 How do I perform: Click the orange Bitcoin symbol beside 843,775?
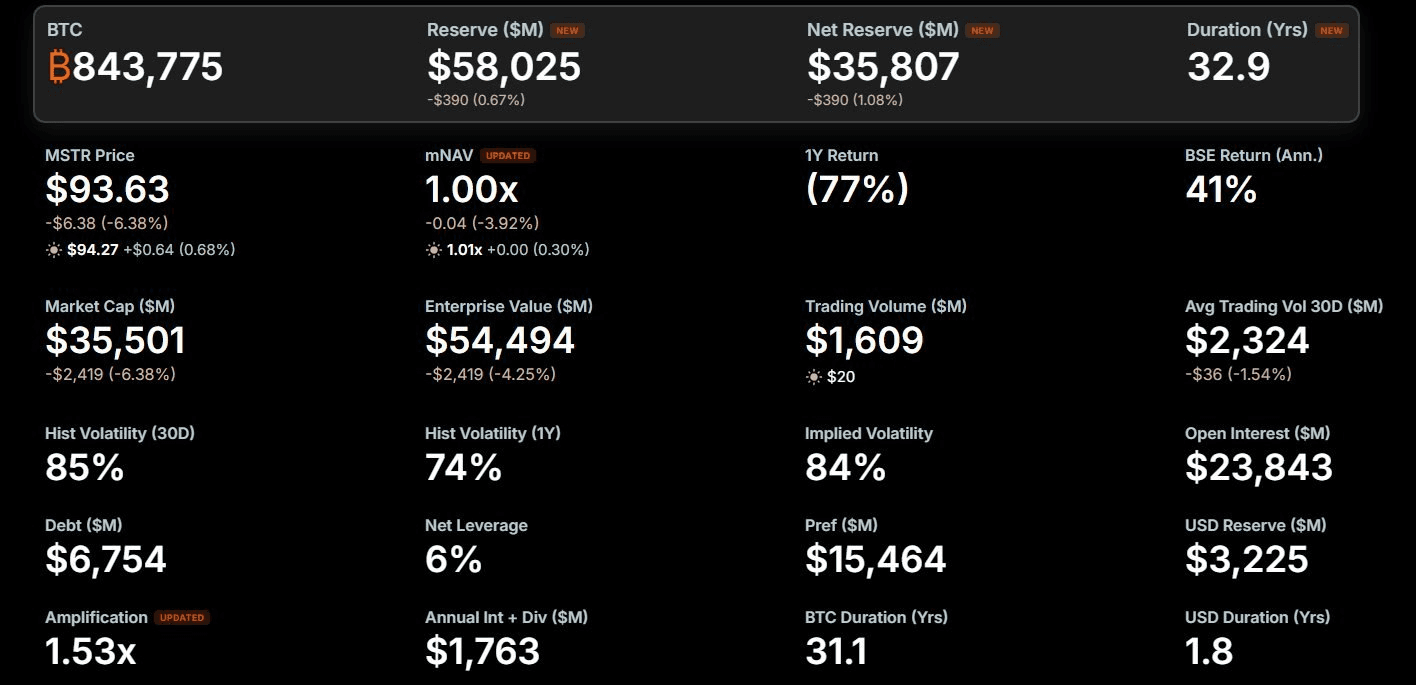[59, 67]
